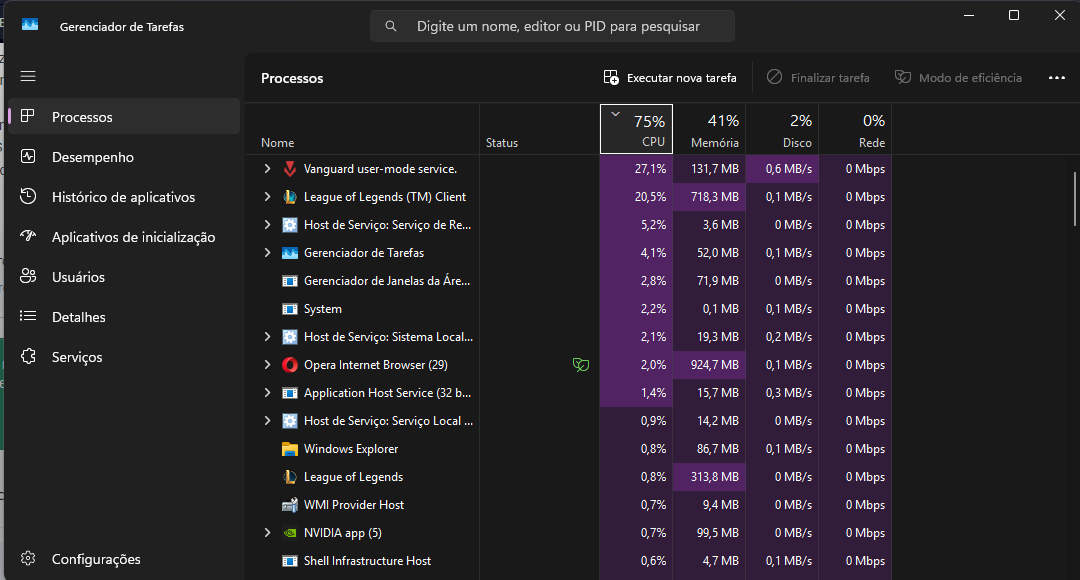1080x580 pixels.
Task: Expand Host de Serviço: Serviço Local row
Action: [x=267, y=421]
